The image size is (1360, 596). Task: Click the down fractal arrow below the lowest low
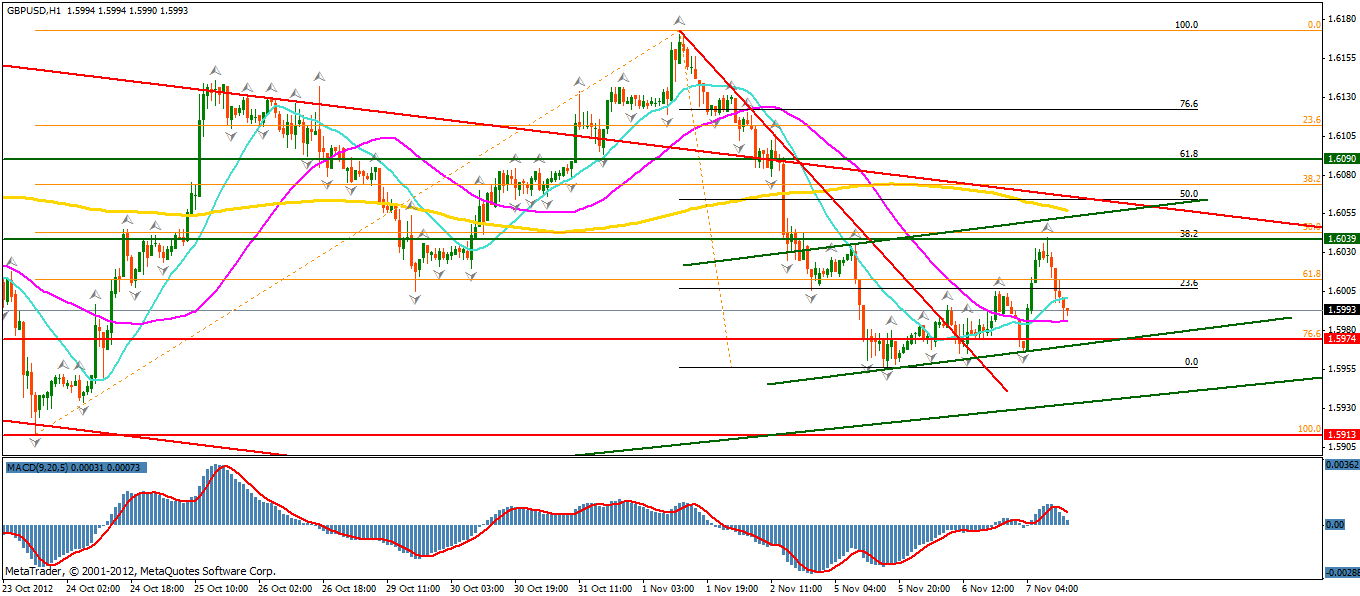[37, 439]
